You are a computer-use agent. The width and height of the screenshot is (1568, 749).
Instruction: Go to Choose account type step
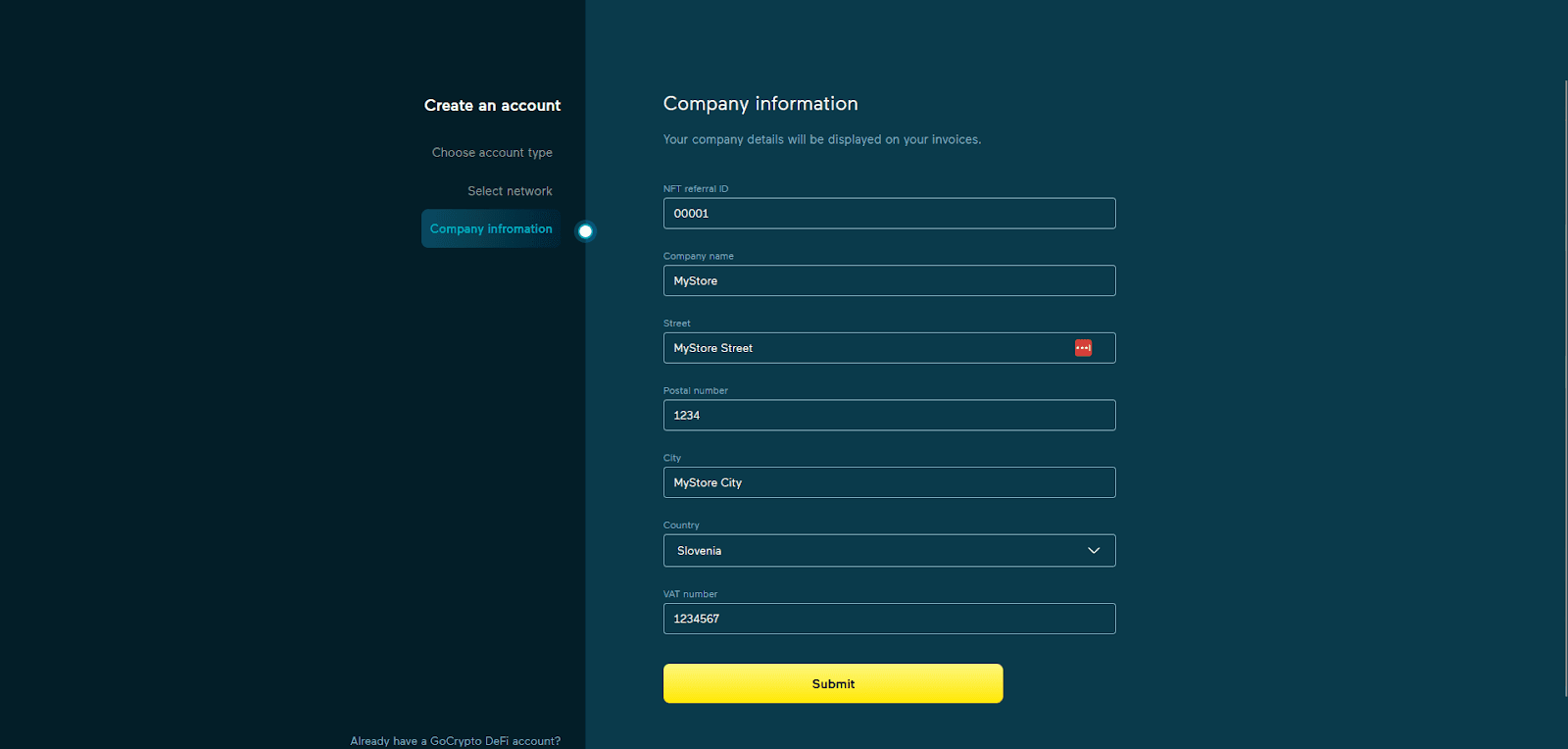[492, 153]
